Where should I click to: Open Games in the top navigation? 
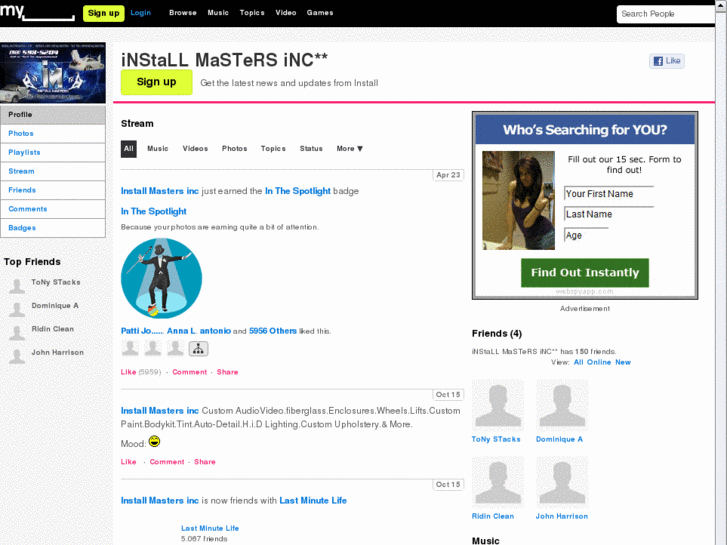pyautogui.click(x=320, y=13)
